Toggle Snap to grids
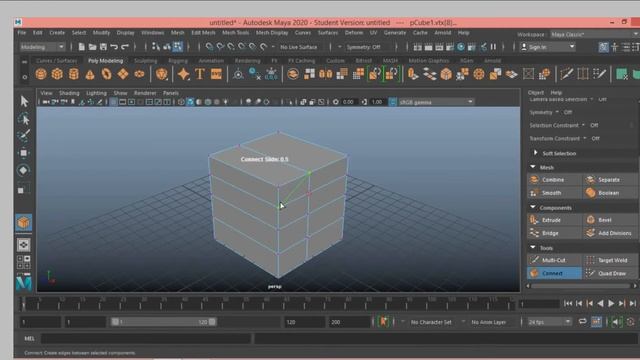The width and height of the screenshot is (640, 360). click(209, 47)
